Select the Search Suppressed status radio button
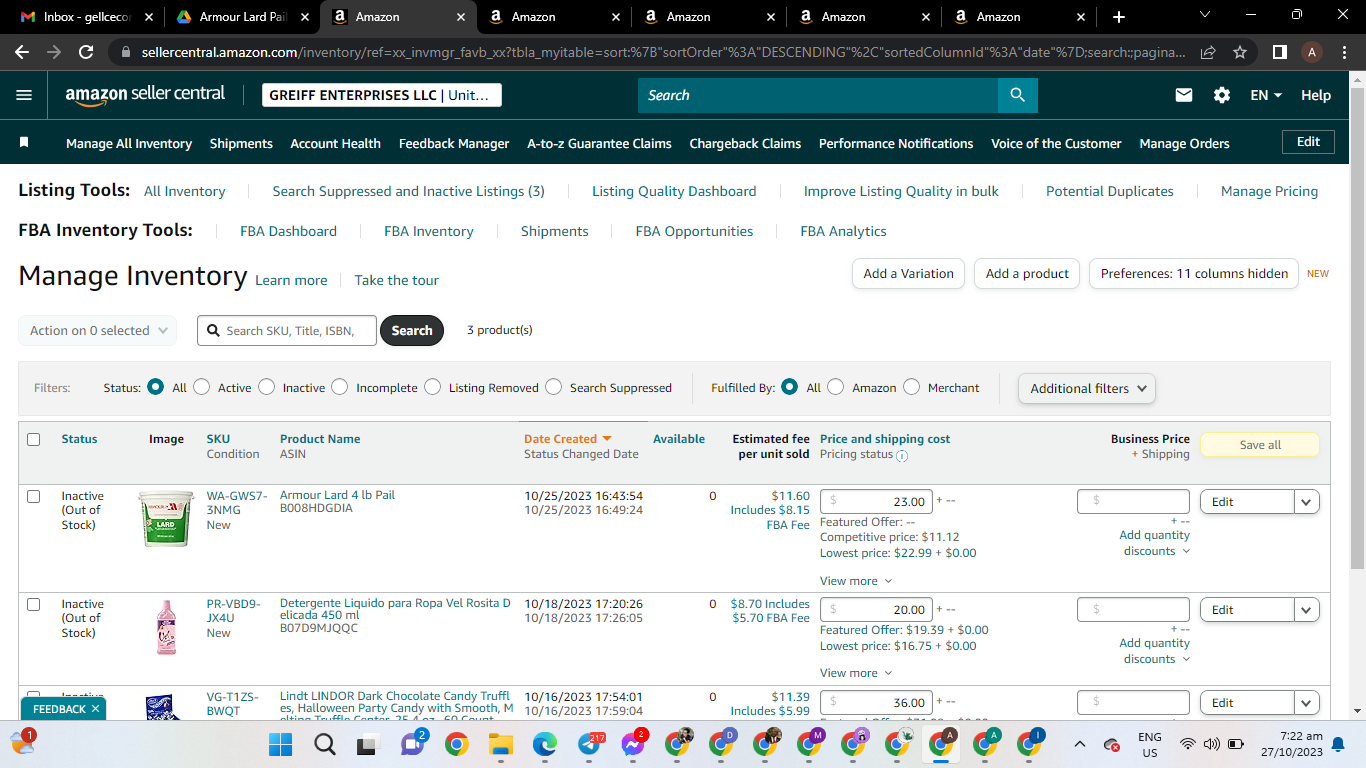The height and width of the screenshot is (768, 1366). (553, 387)
